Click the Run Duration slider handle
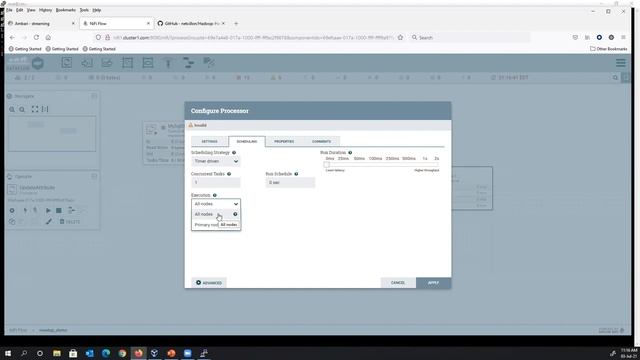 (327, 164)
